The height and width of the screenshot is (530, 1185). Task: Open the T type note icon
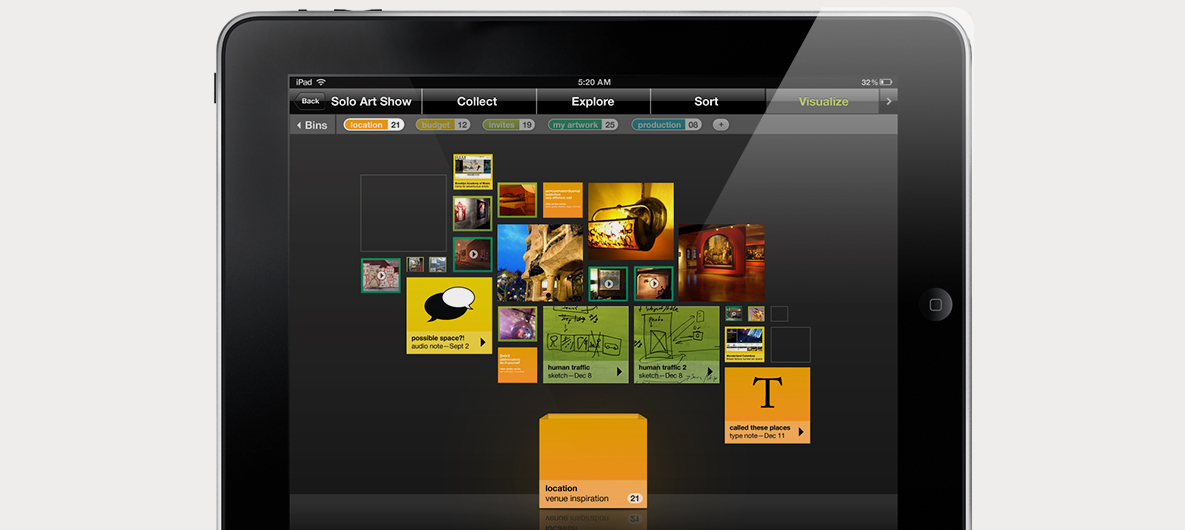767,393
